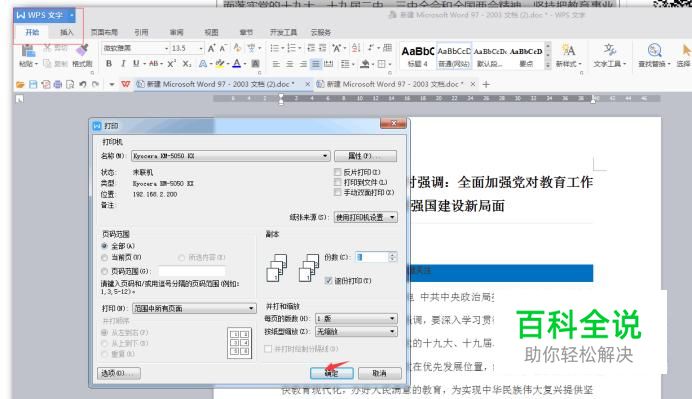The height and width of the screenshot is (399, 692).
Task: Switch to the 开始 ribbon tab
Action: pyautogui.click(x=32, y=32)
